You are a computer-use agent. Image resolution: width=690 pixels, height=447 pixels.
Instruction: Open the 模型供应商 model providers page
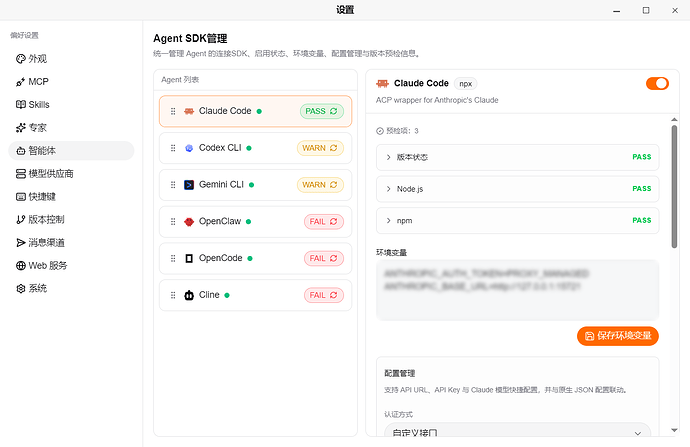pyautogui.click(x=71, y=174)
